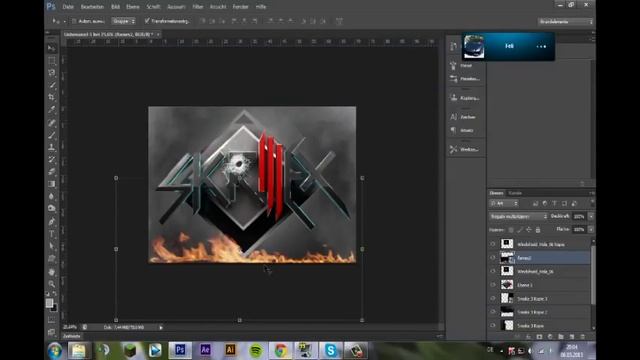640x360 pixels.
Task: Open Photoshop from the taskbar
Action: pos(180,350)
